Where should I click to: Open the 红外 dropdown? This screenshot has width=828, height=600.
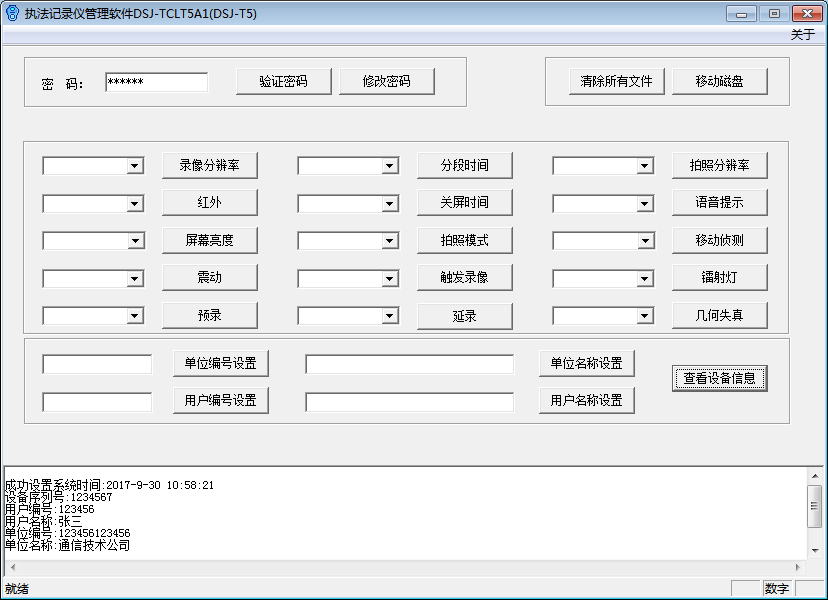tap(135, 204)
